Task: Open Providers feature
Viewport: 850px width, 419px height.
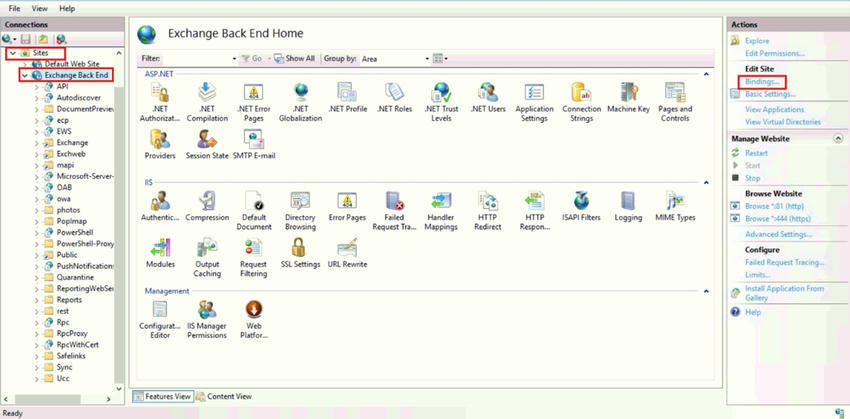Action: coord(160,145)
